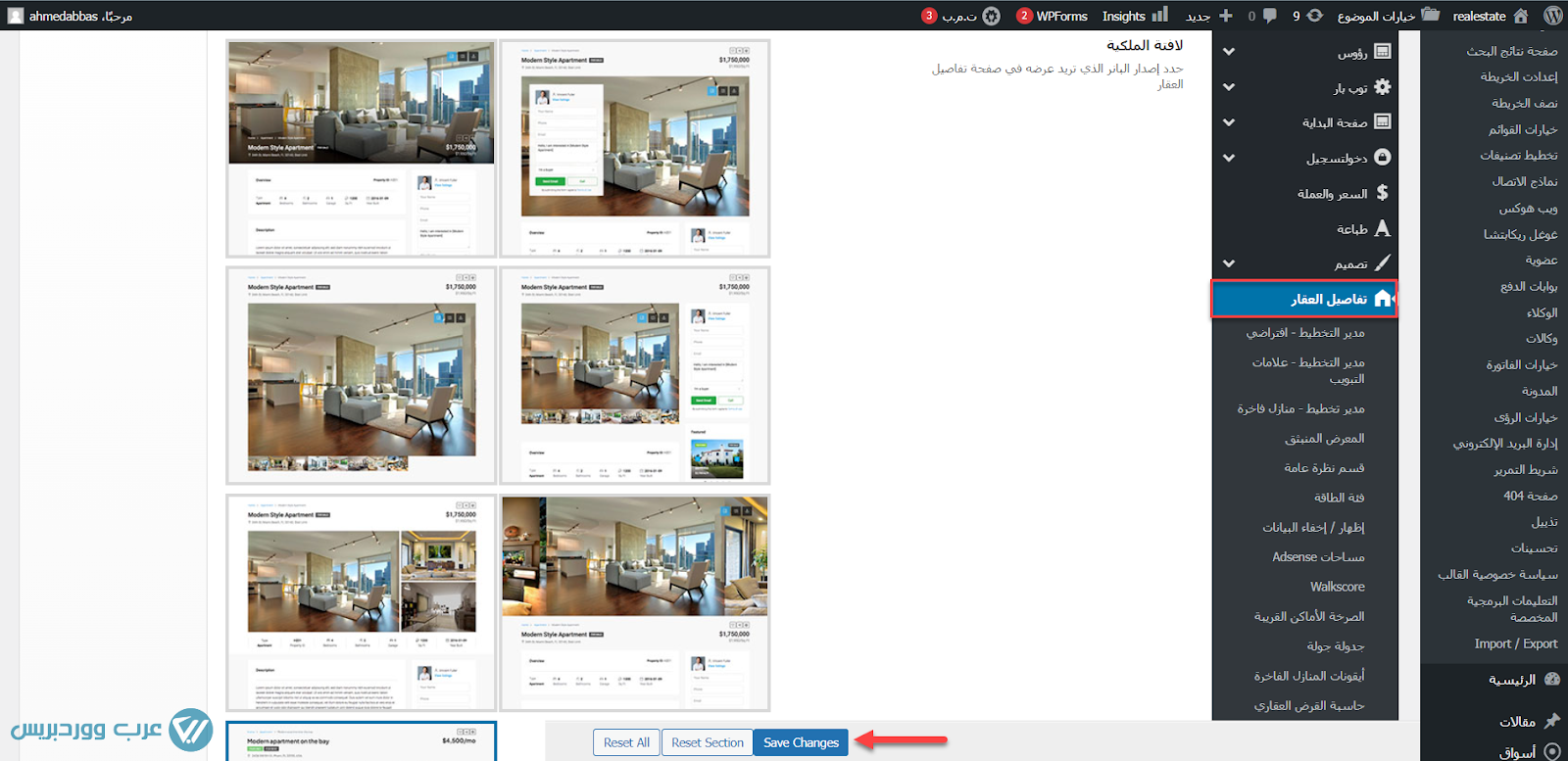1568x761 pixels.
Task: Expand the design section chevron
Action: point(1229,263)
